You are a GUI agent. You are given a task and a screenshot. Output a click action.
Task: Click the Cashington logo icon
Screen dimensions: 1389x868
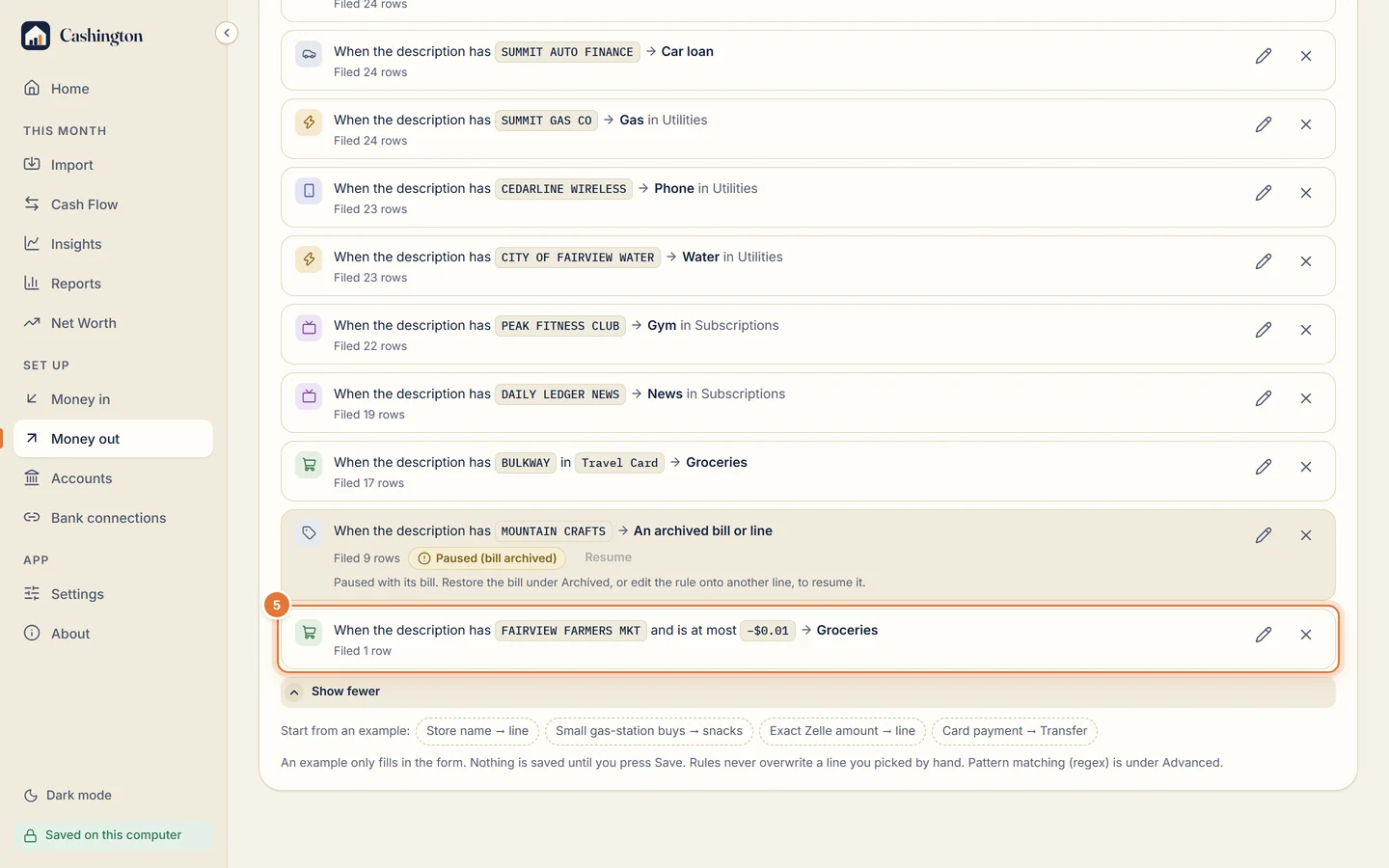36,36
